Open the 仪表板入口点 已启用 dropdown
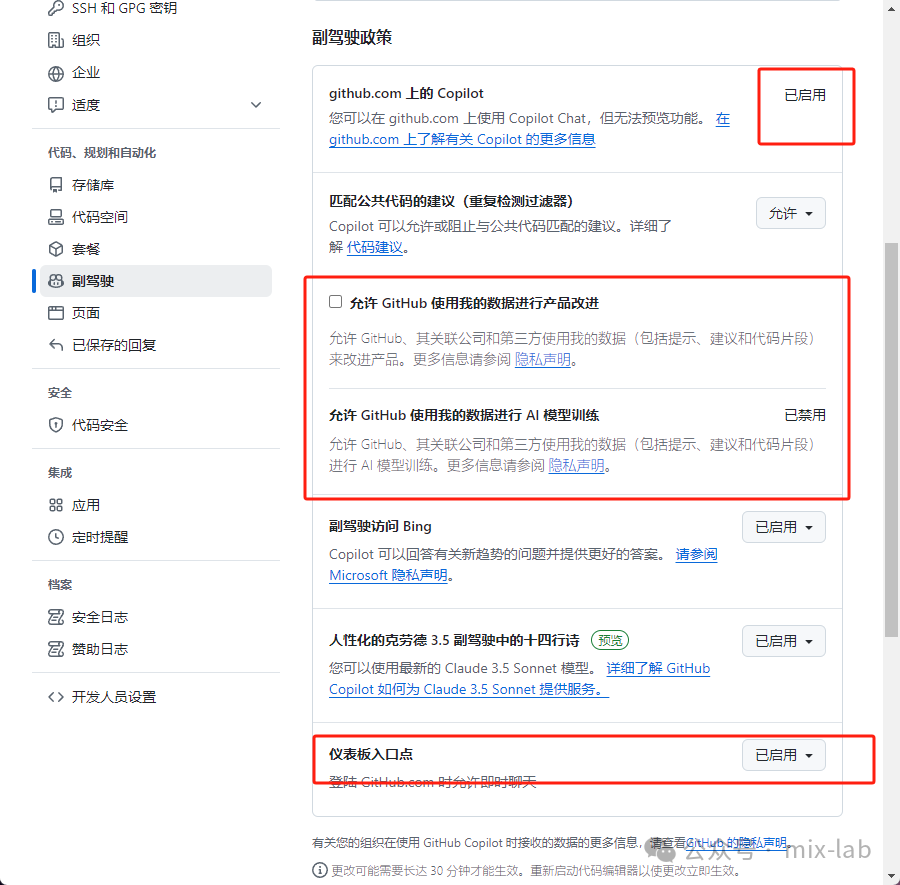The width and height of the screenshot is (900, 885). point(783,755)
